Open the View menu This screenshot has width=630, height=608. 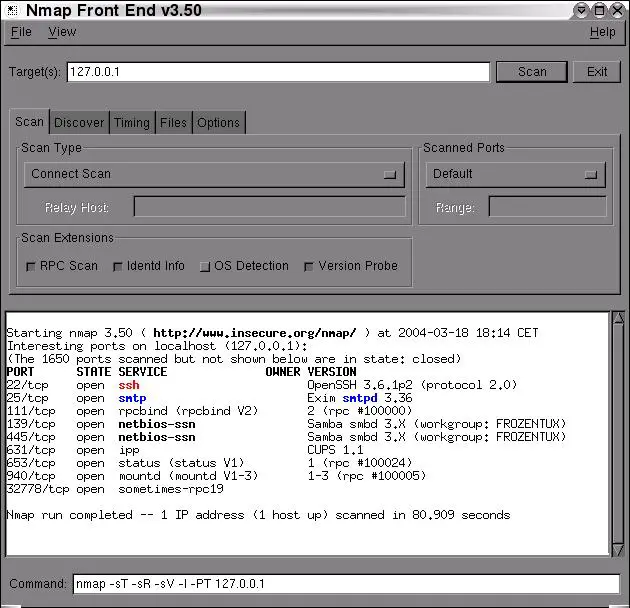coord(62,32)
